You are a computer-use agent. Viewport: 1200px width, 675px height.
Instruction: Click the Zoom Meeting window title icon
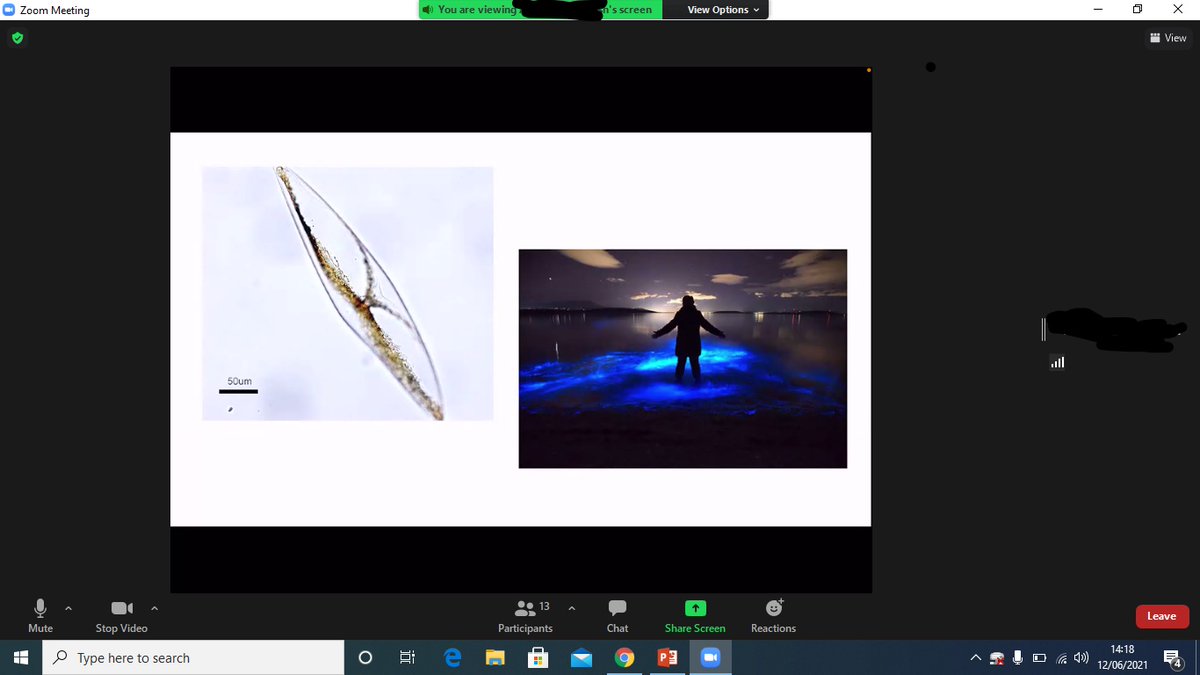9,10
